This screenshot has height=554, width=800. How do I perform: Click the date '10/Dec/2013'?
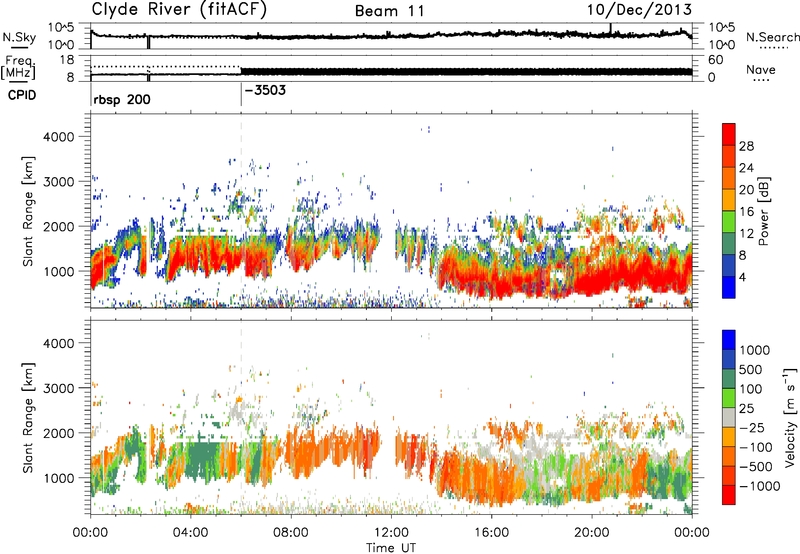click(x=639, y=9)
